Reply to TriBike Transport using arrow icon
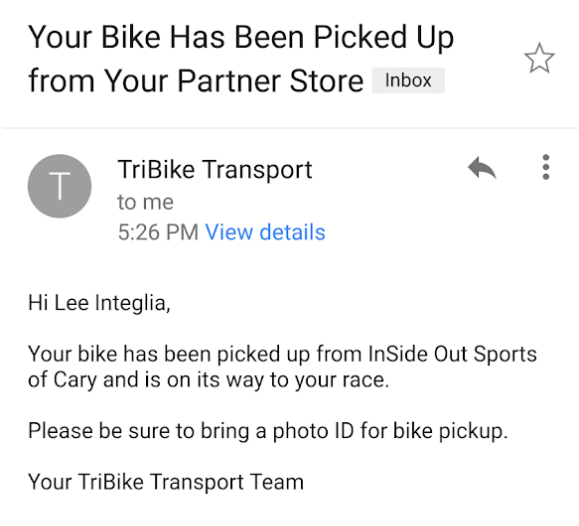This screenshot has height=526, width=579. tap(482, 168)
